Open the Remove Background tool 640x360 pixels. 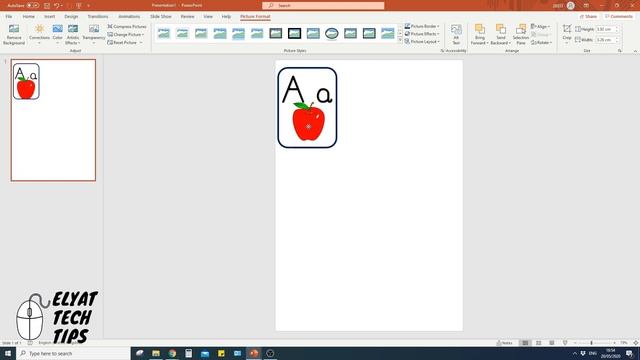(14, 35)
